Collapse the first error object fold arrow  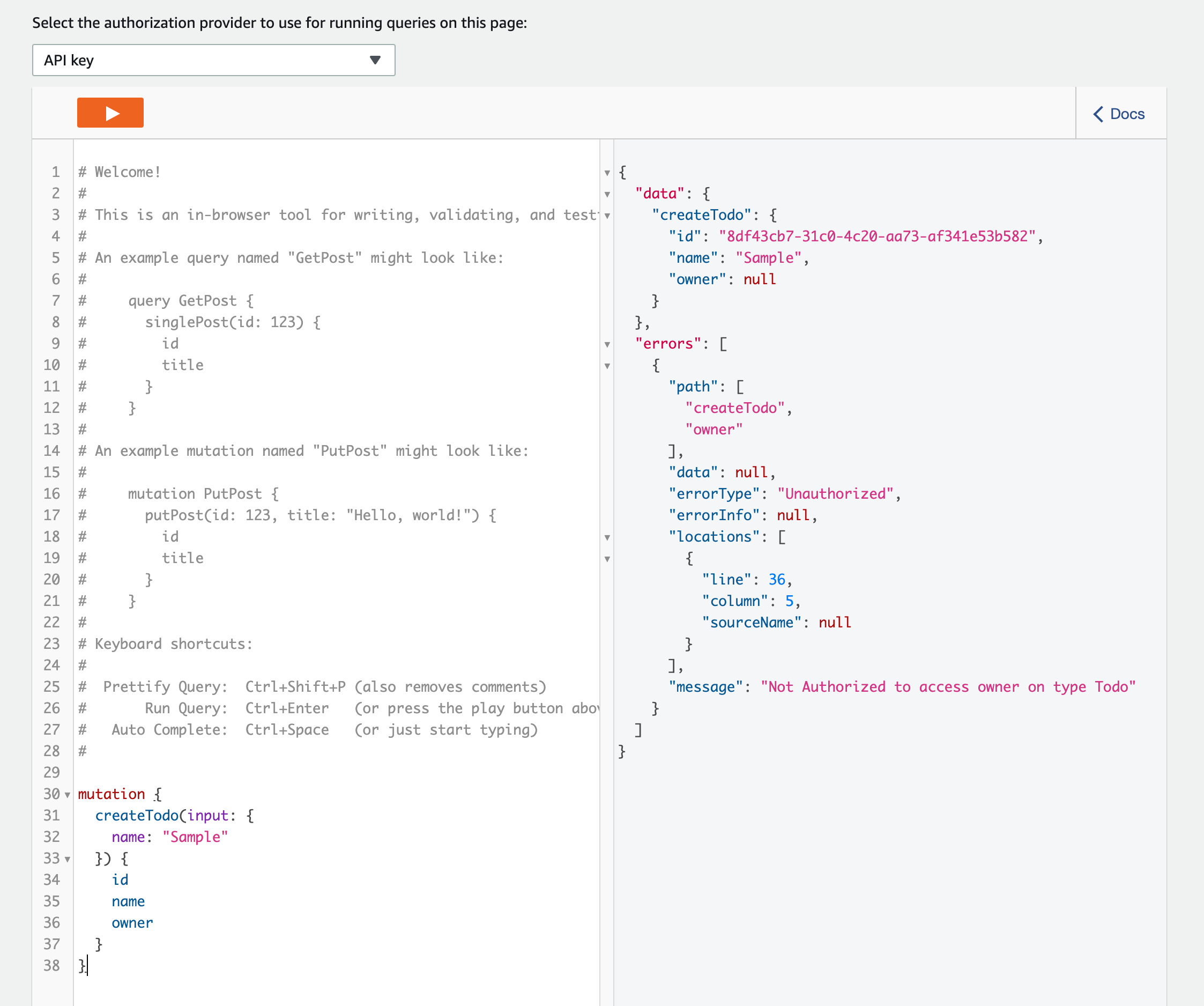(607, 366)
